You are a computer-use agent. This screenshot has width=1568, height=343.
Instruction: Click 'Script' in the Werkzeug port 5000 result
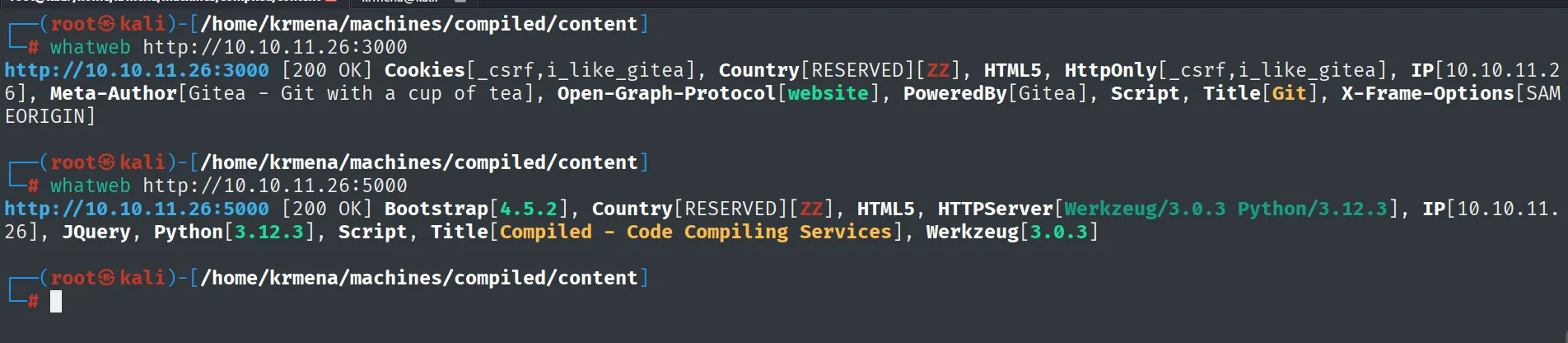[x=373, y=233]
